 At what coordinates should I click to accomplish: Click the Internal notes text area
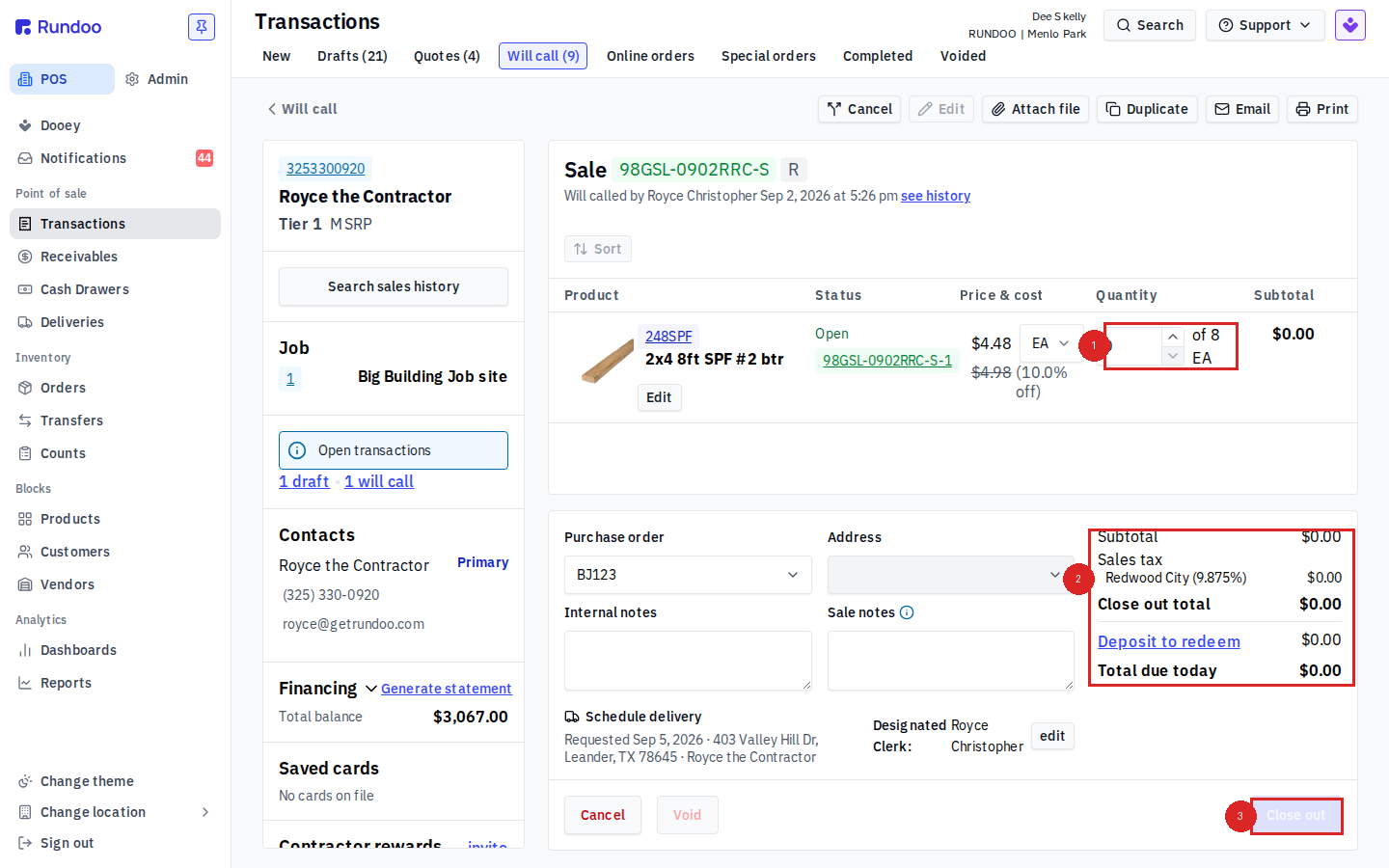[688, 661]
